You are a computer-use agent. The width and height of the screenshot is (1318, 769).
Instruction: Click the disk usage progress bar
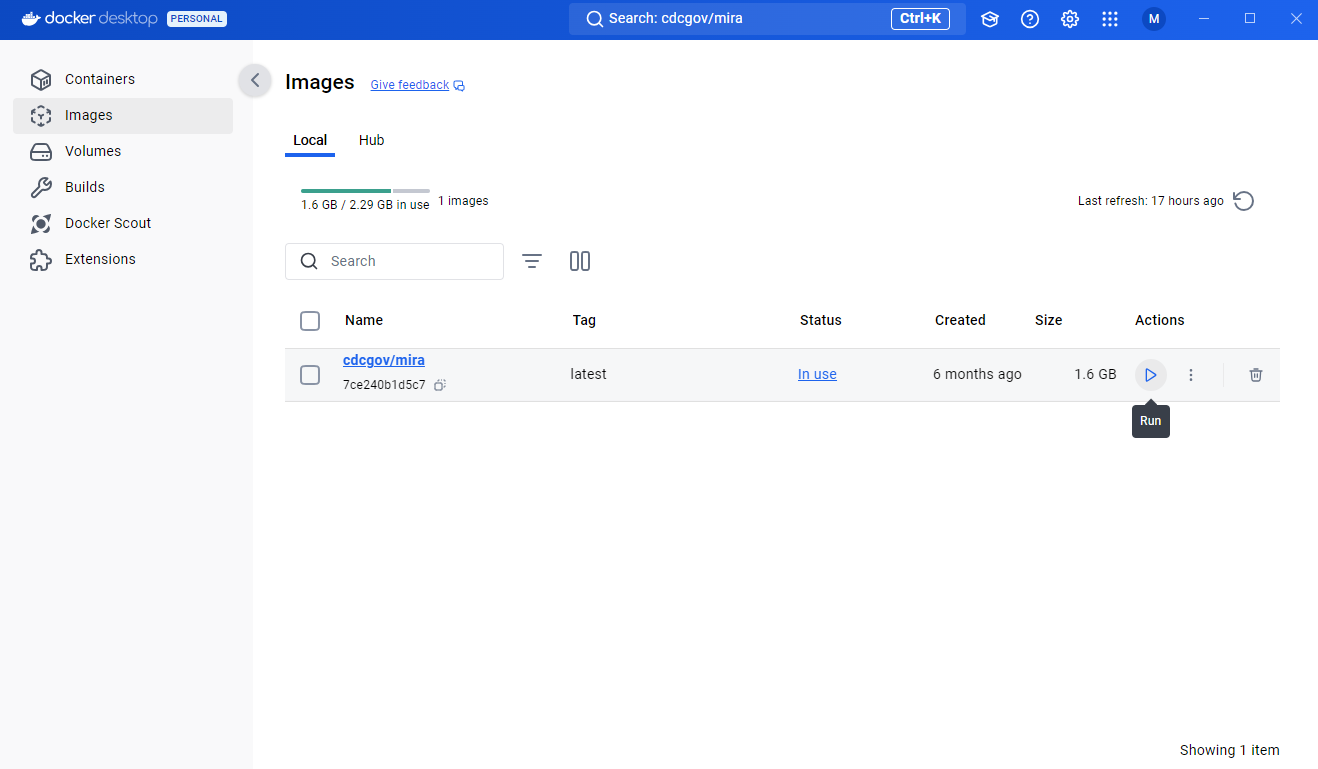tap(365, 190)
